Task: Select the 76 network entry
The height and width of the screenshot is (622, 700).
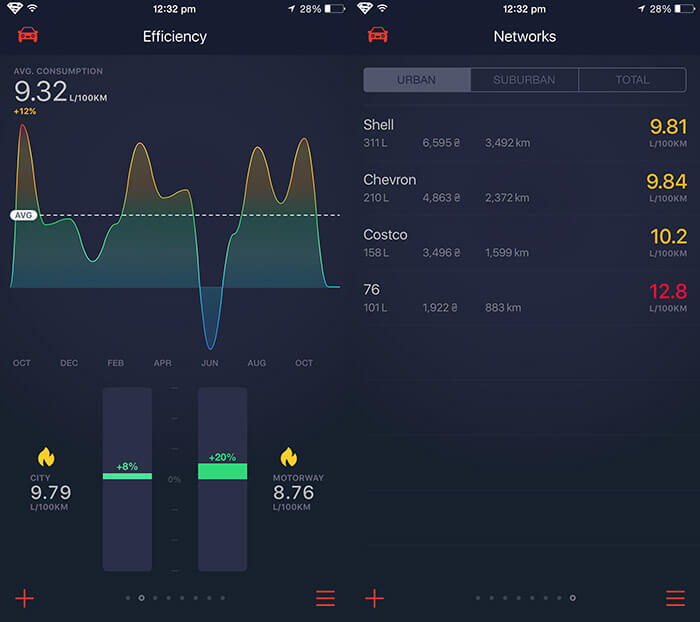Action: 525,298
